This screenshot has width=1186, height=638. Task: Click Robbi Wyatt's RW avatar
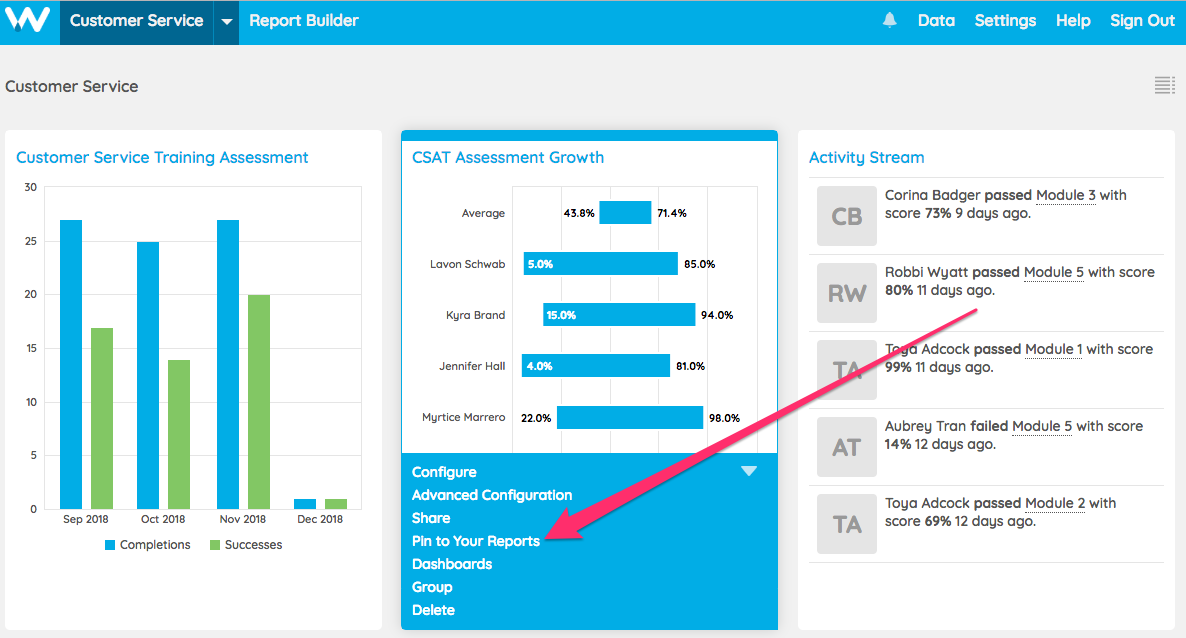pos(846,293)
